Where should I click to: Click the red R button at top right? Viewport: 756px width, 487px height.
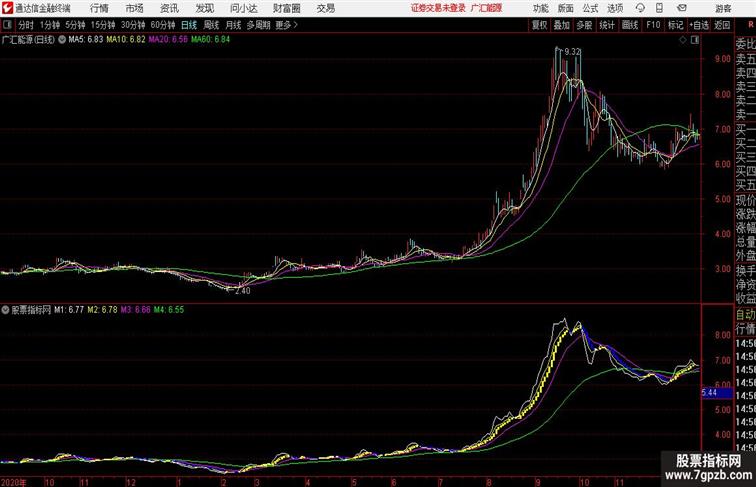tap(751, 24)
